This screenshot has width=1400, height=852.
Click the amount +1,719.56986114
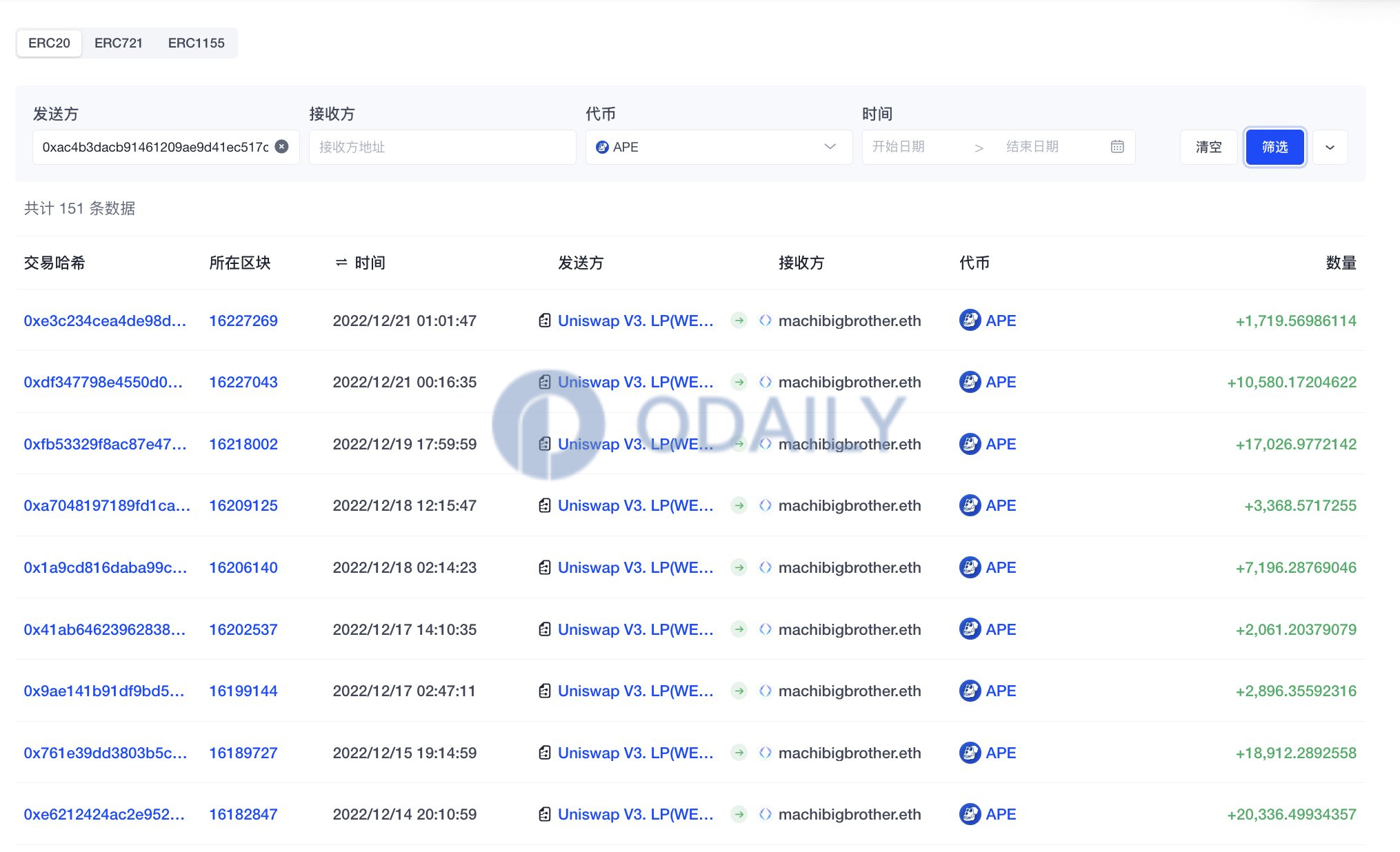pyautogui.click(x=1296, y=321)
